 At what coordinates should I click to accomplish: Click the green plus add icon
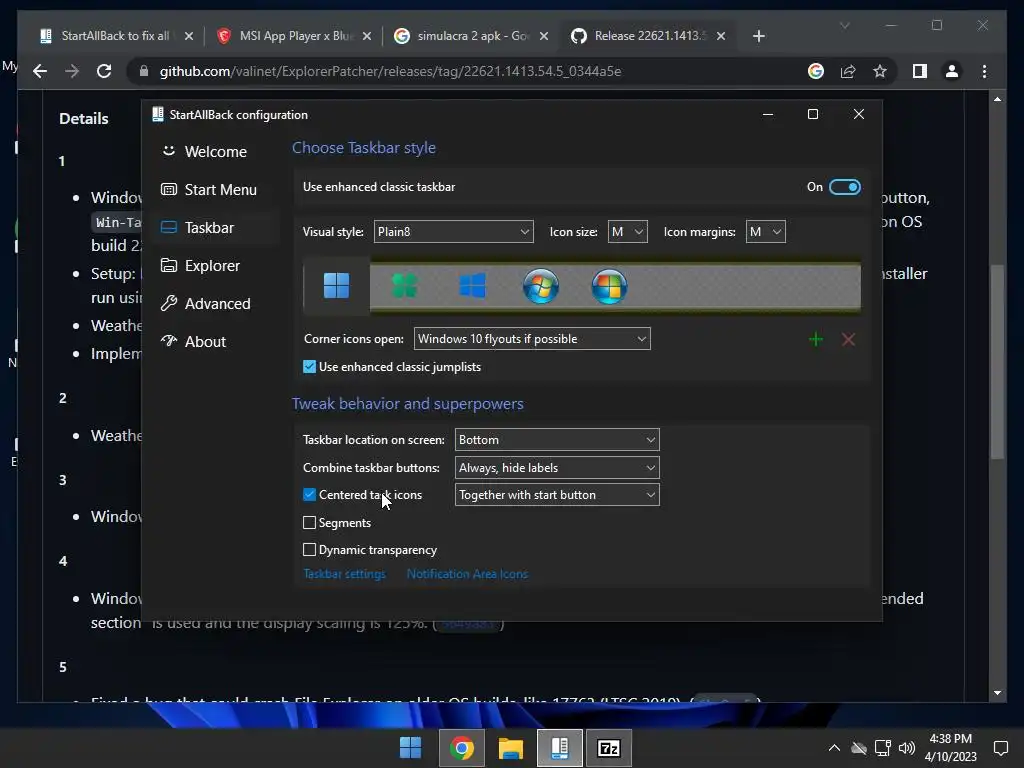tap(816, 339)
